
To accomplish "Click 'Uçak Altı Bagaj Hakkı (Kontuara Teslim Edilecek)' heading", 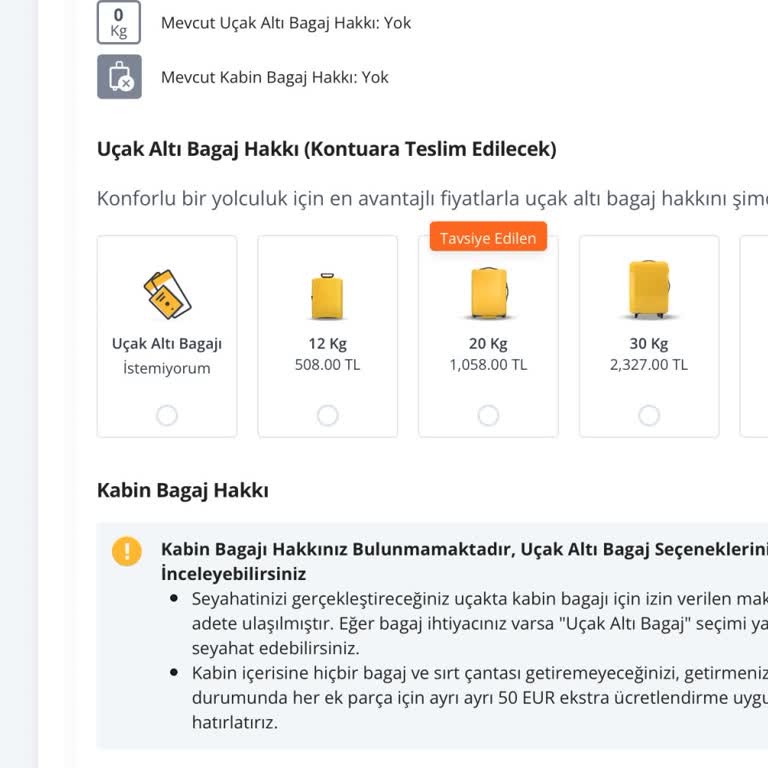I will click(x=327, y=149).
